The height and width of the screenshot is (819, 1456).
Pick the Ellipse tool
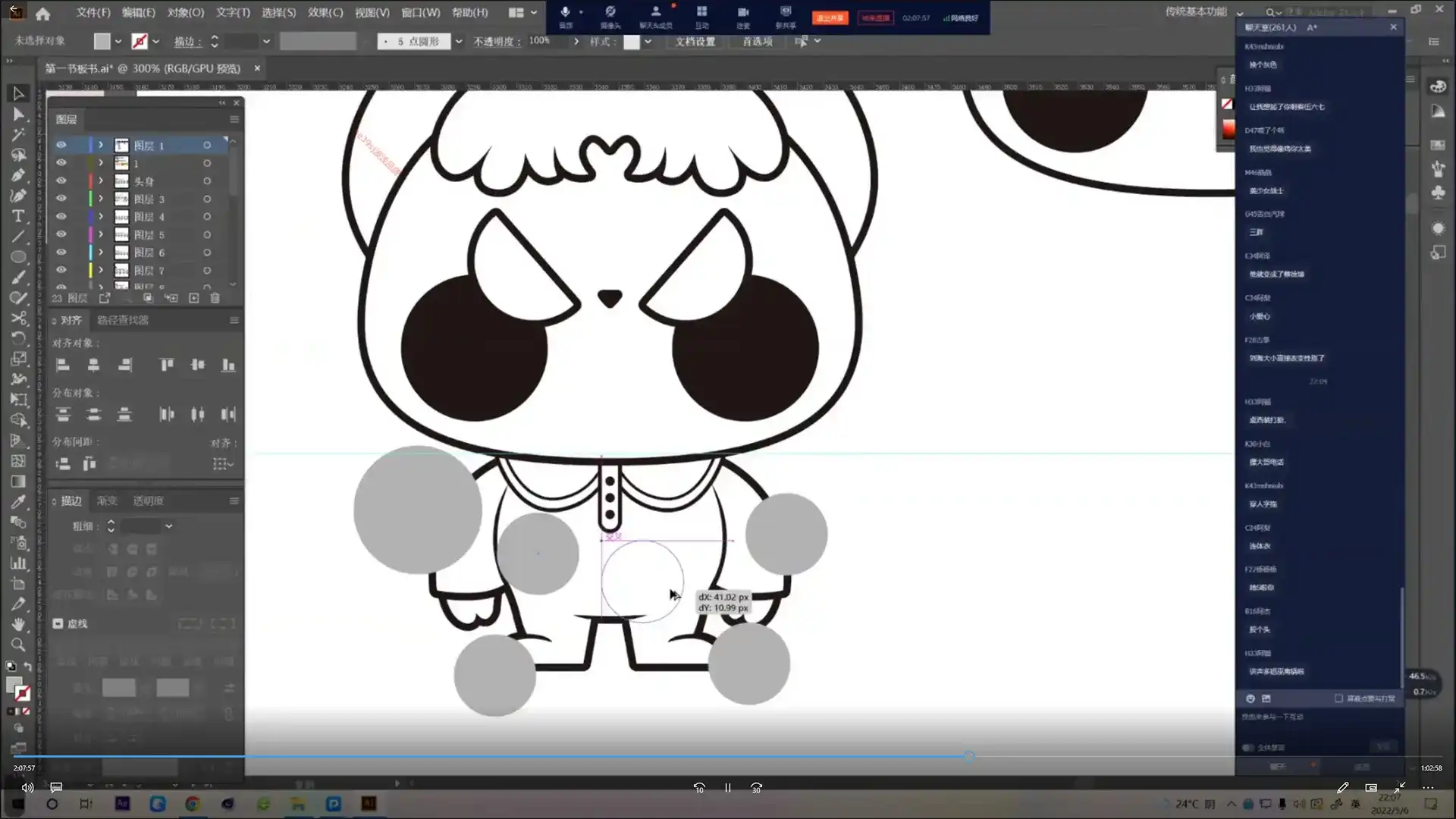pyautogui.click(x=18, y=256)
